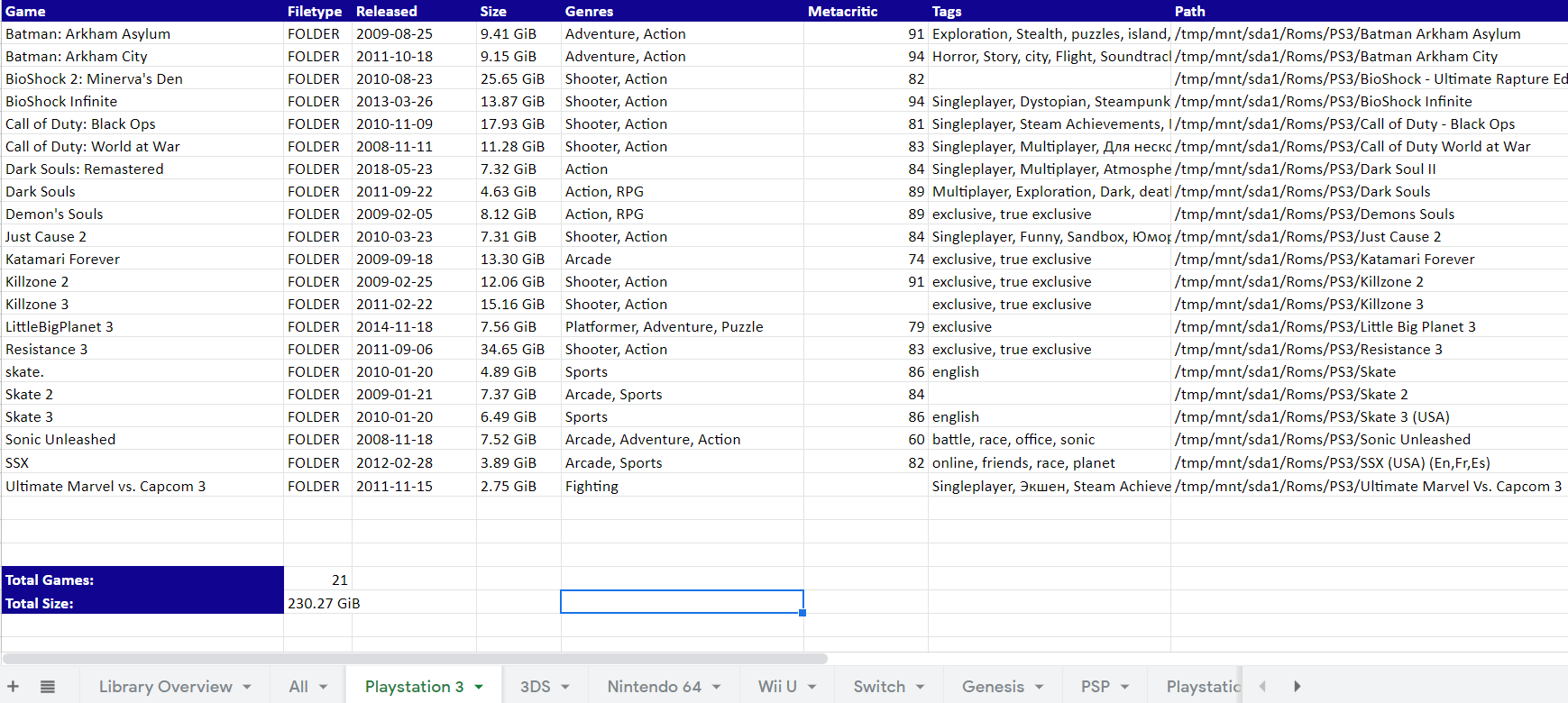Select the Filetype header cell
1568x703 pixels.
point(317,11)
